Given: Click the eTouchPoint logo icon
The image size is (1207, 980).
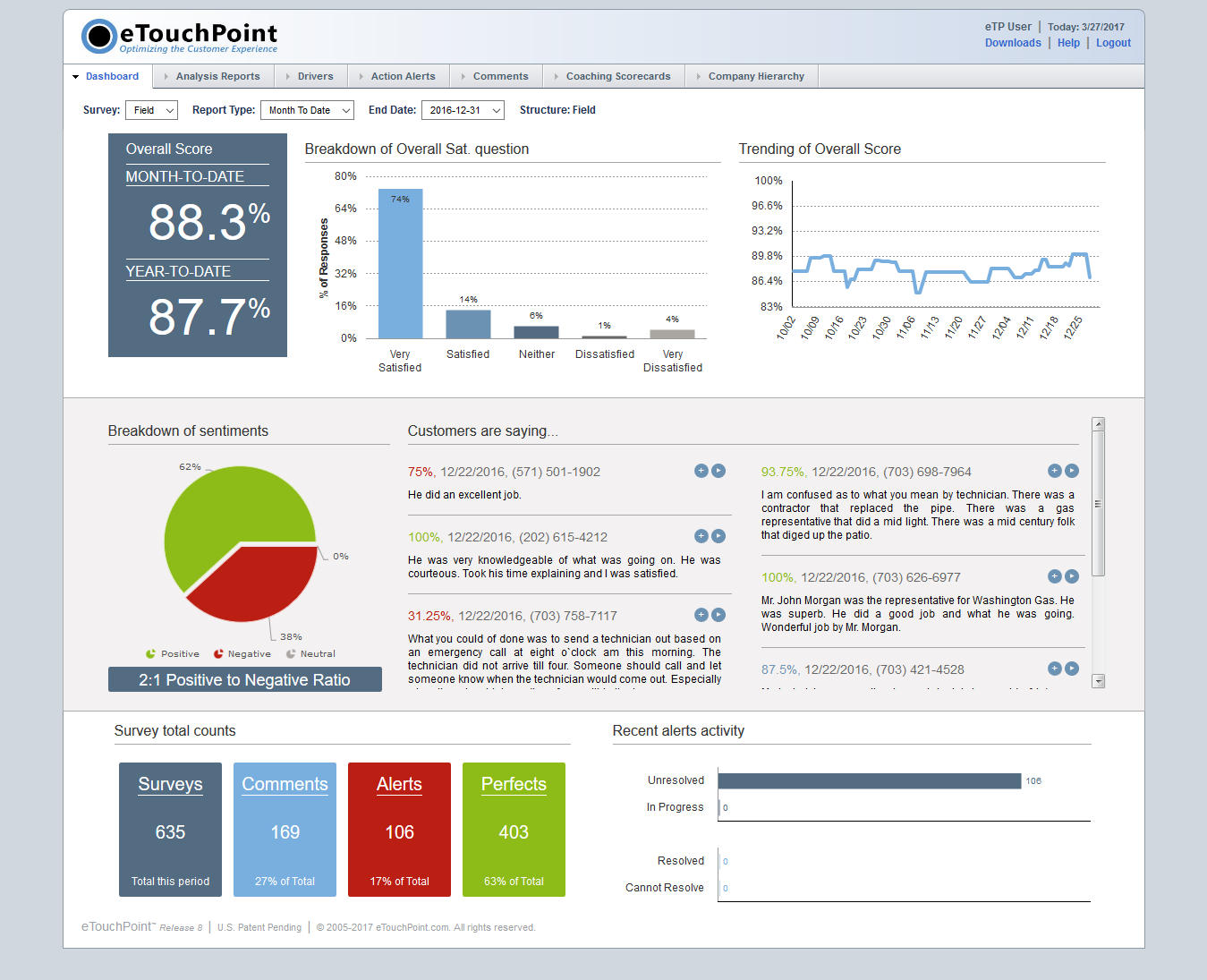Looking at the screenshot, I should tap(99, 36).
